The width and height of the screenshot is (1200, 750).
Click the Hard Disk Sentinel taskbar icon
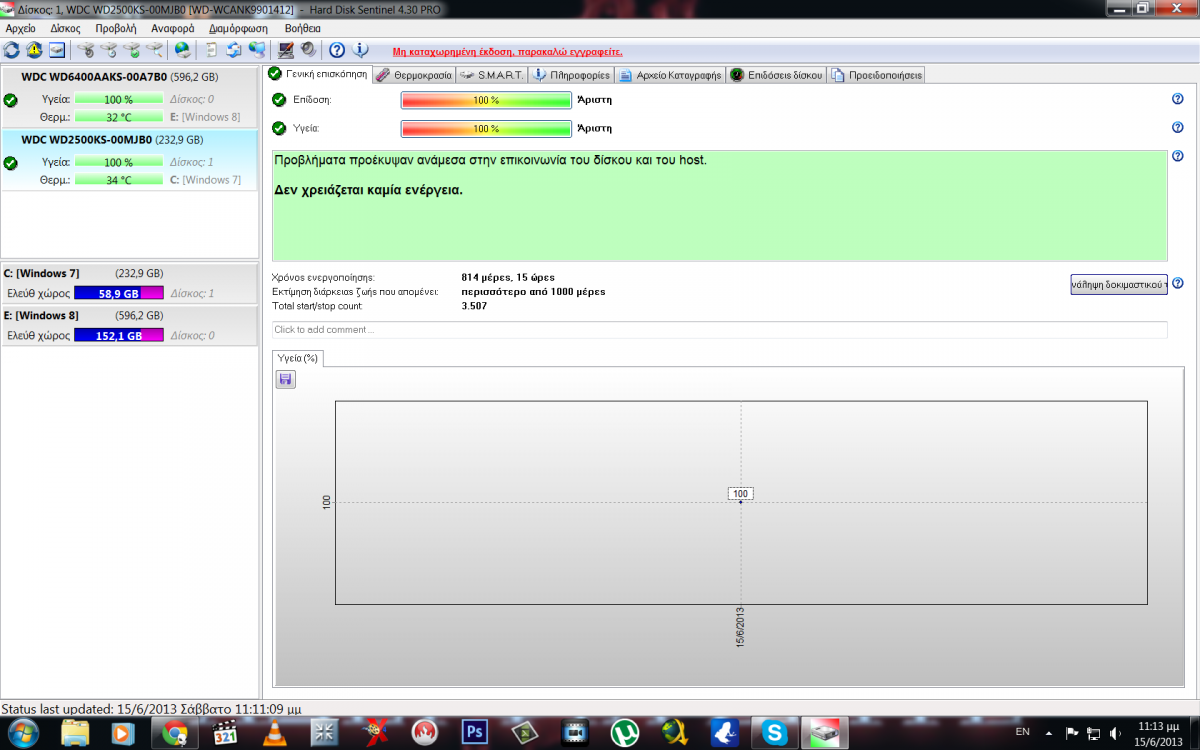826,733
